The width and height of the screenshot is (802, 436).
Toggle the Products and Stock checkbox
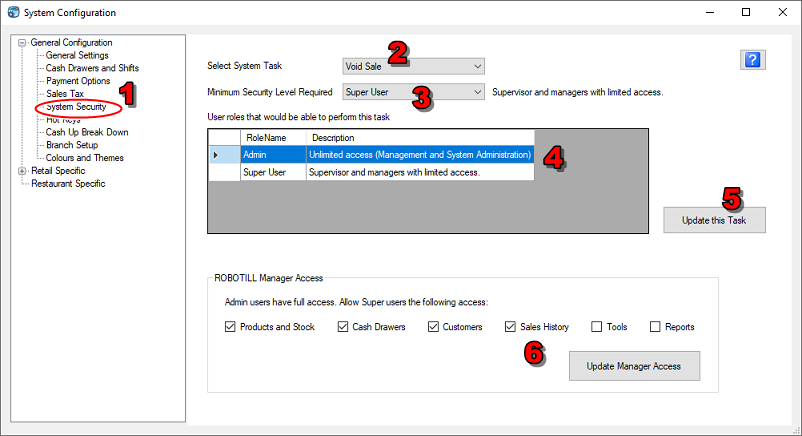pos(231,327)
